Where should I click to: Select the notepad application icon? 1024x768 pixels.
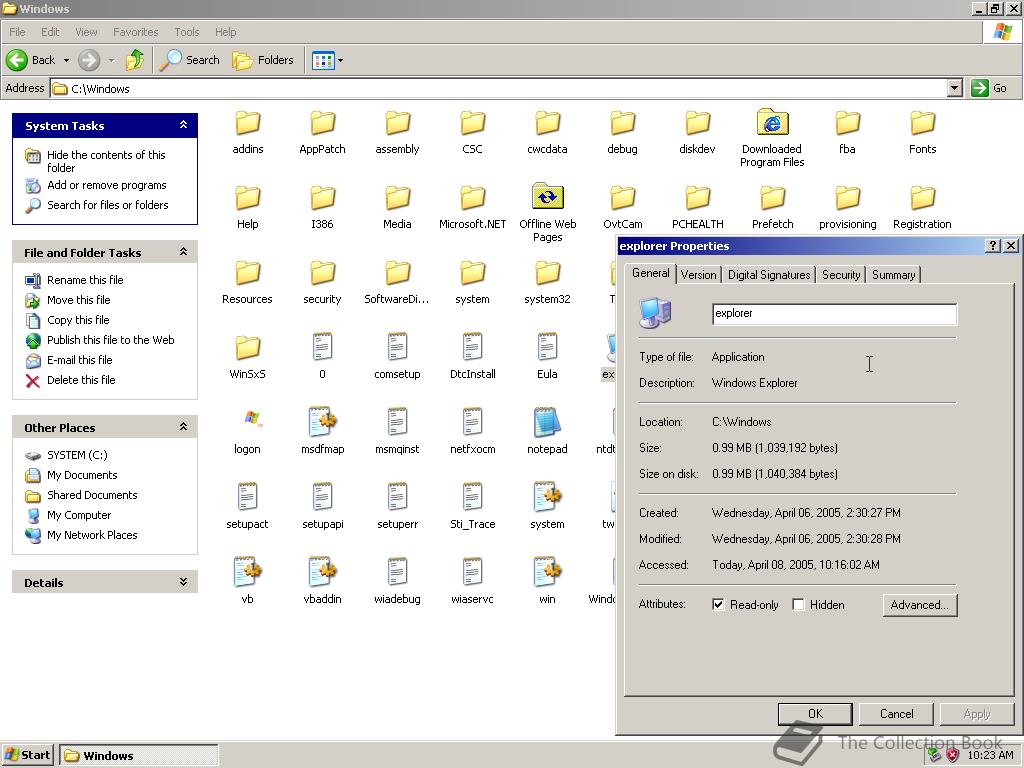point(547,422)
